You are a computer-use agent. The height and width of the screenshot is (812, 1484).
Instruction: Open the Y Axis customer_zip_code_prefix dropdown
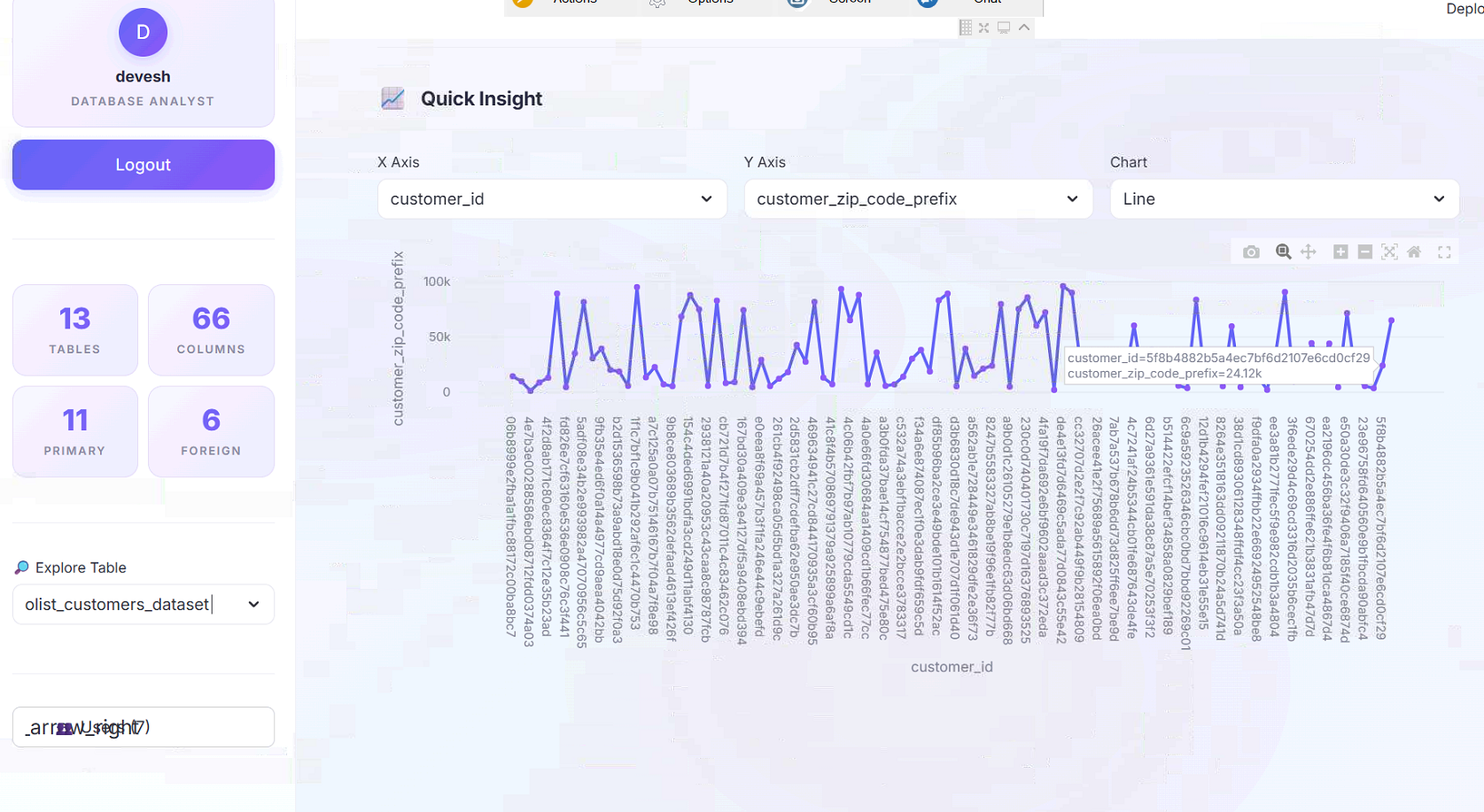918,199
